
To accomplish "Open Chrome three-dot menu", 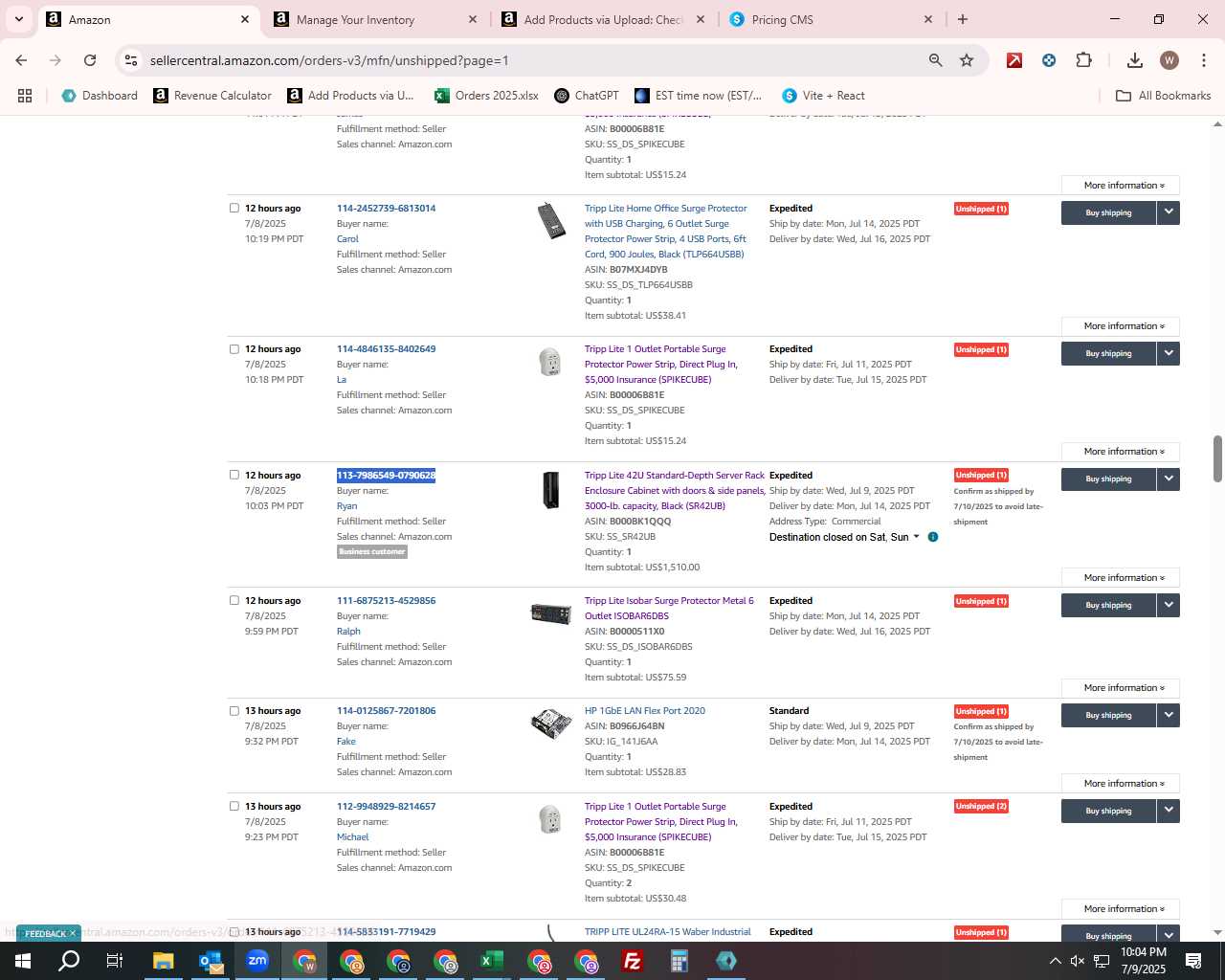I will coord(1203,60).
